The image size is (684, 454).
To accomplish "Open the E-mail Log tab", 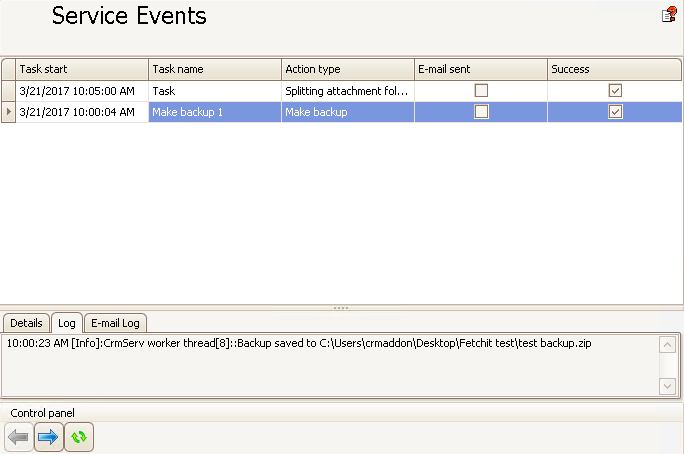I will tap(115, 323).
